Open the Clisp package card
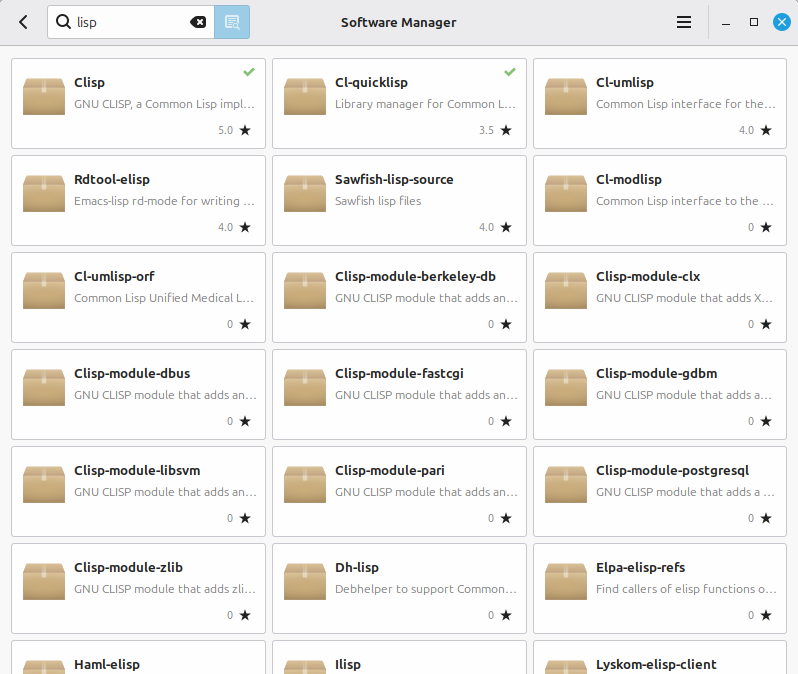 click(138, 103)
